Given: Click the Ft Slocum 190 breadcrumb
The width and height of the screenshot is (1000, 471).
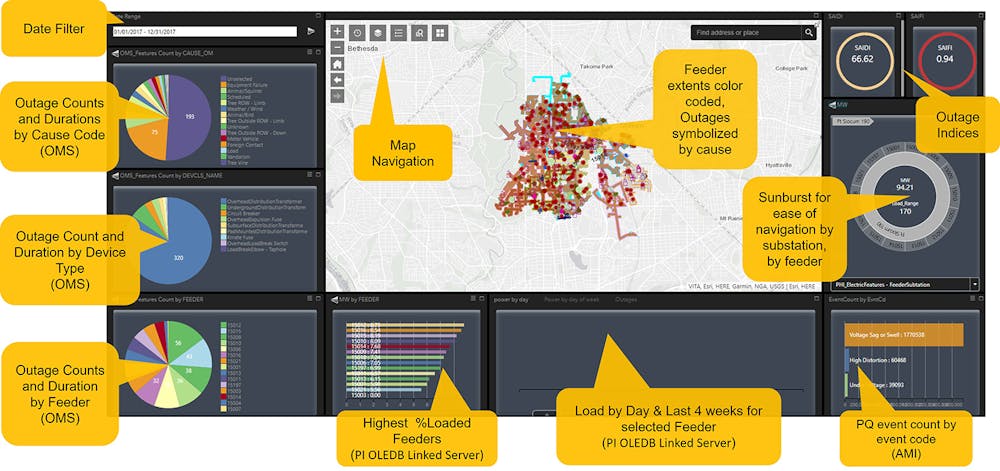Looking at the screenshot, I should [x=853, y=120].
